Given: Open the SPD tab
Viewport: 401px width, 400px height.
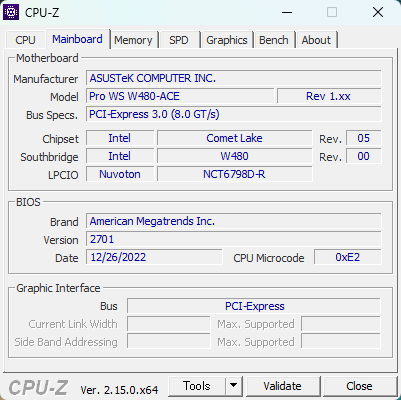Looking at the screenshot, I should click(179, 40).
